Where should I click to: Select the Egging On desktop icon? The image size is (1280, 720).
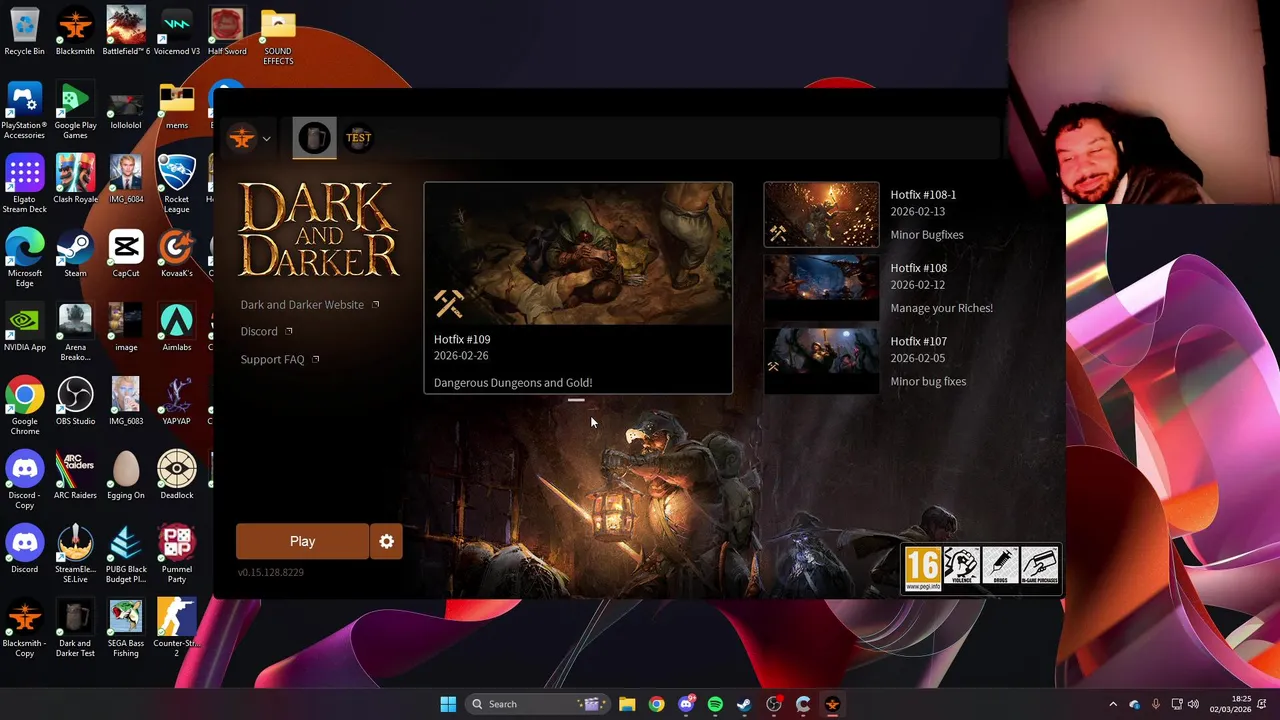tap(126, 475)
